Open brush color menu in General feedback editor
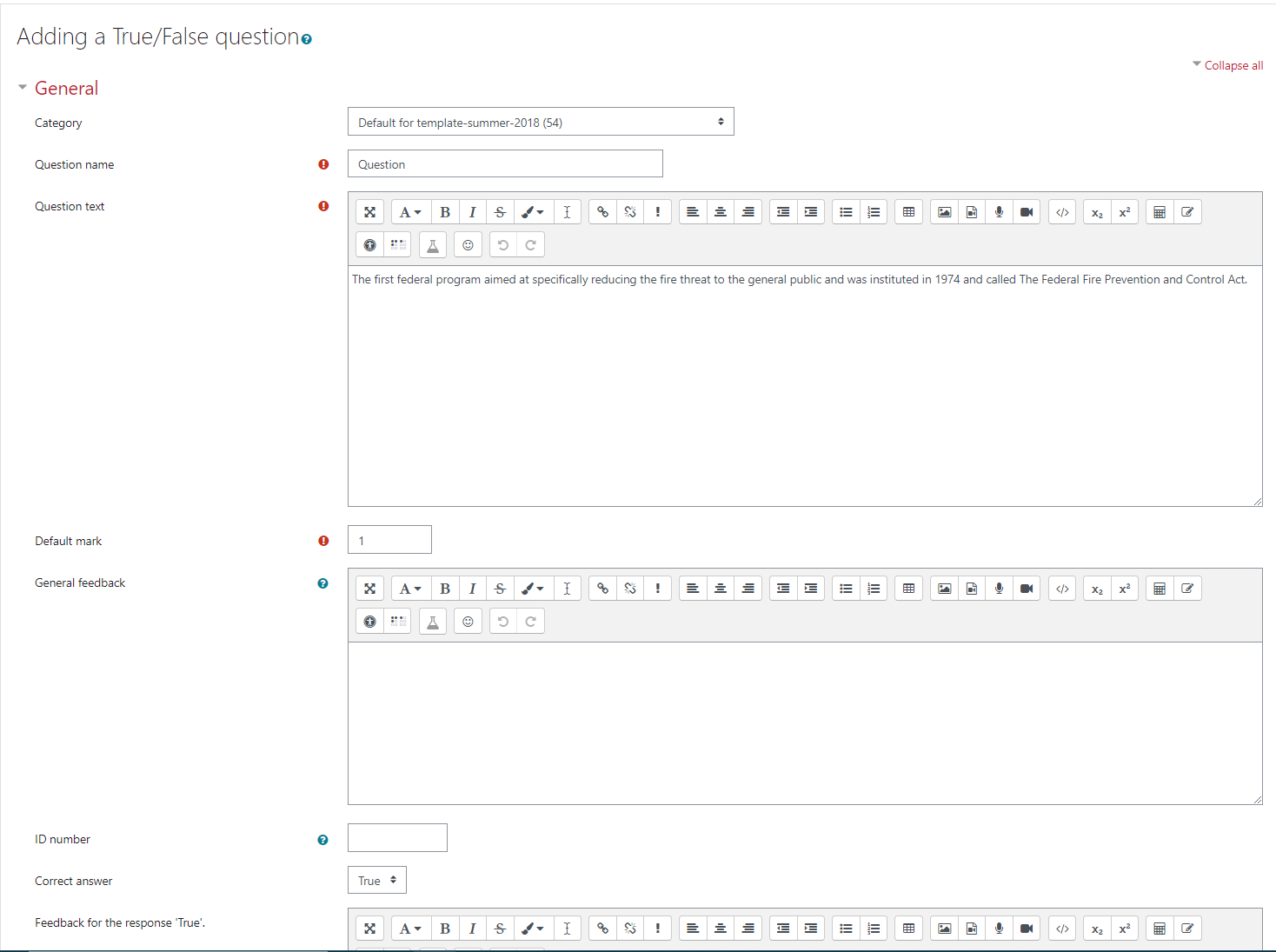Image resolution: width=1276 pixels, height=952 pixels. 533,589
